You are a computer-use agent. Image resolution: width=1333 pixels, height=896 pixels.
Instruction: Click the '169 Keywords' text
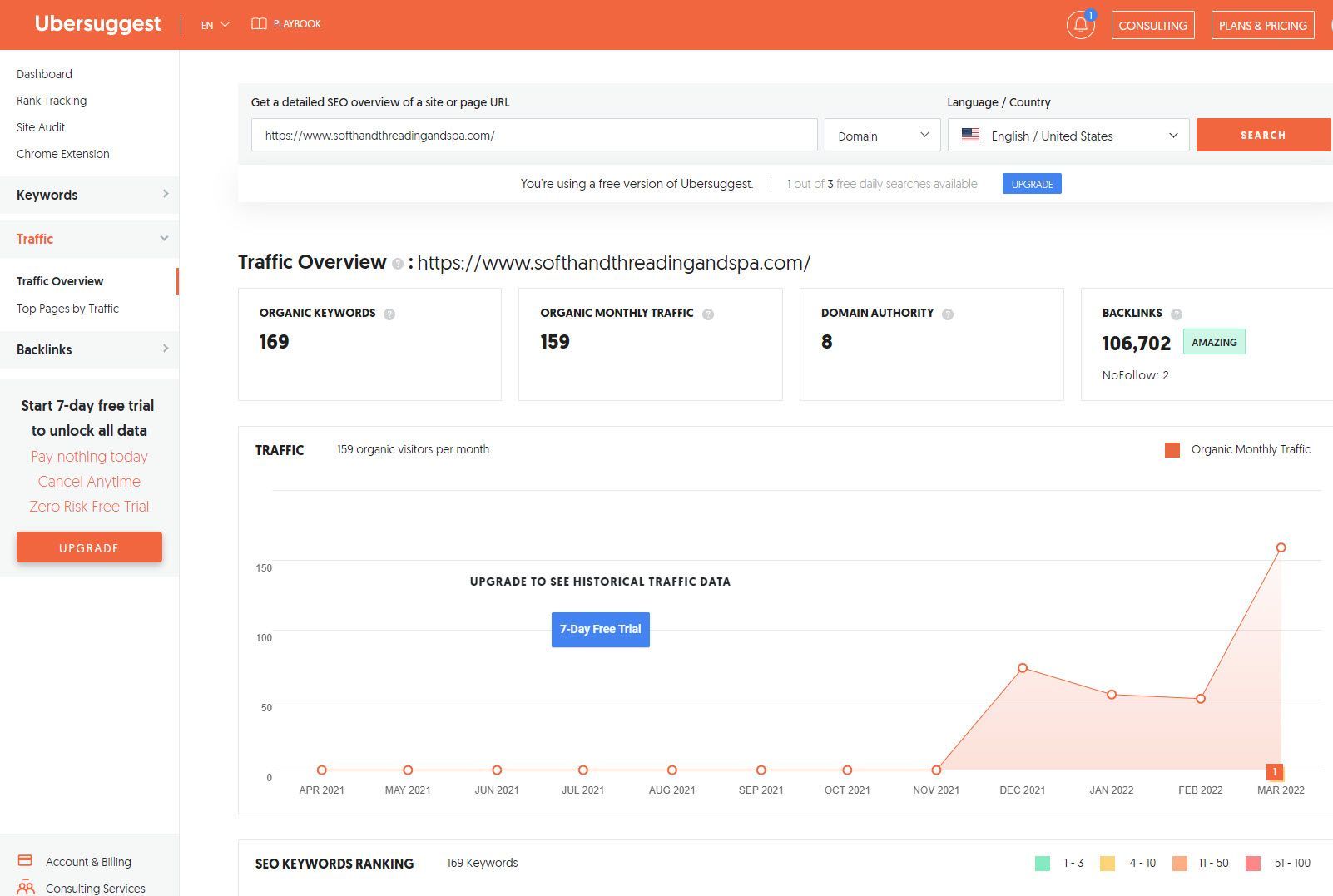pyautogui.click(x=482, y=863)
